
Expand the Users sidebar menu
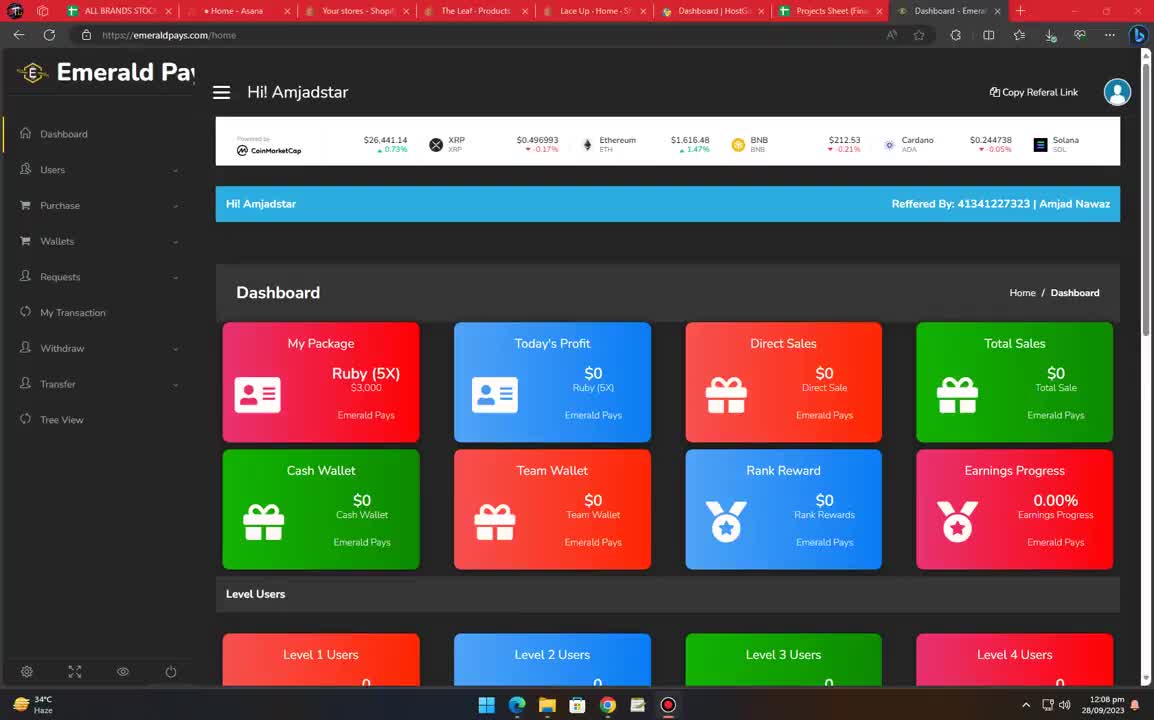click(x=99, y=169)
